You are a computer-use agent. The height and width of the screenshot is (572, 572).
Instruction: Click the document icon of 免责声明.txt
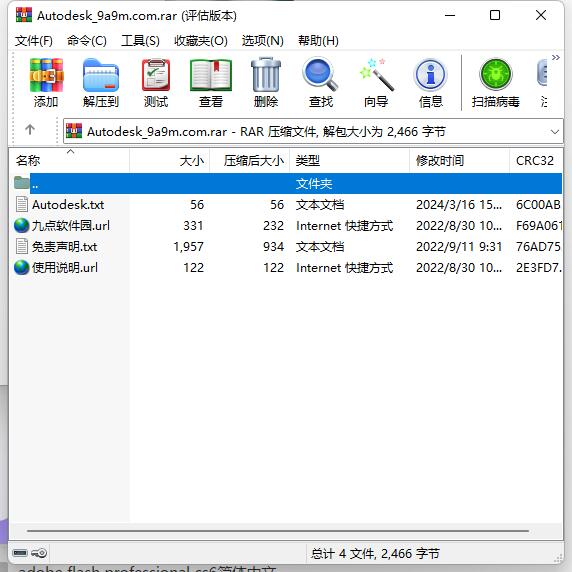22,246
